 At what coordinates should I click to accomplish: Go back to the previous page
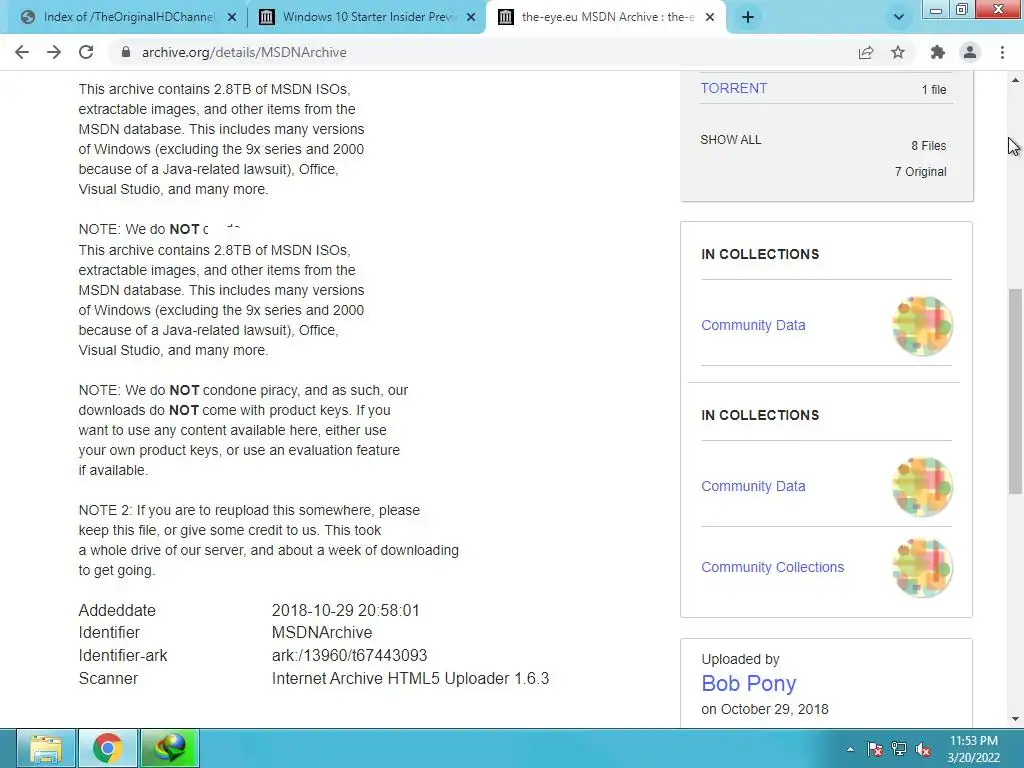pos(22,52)
